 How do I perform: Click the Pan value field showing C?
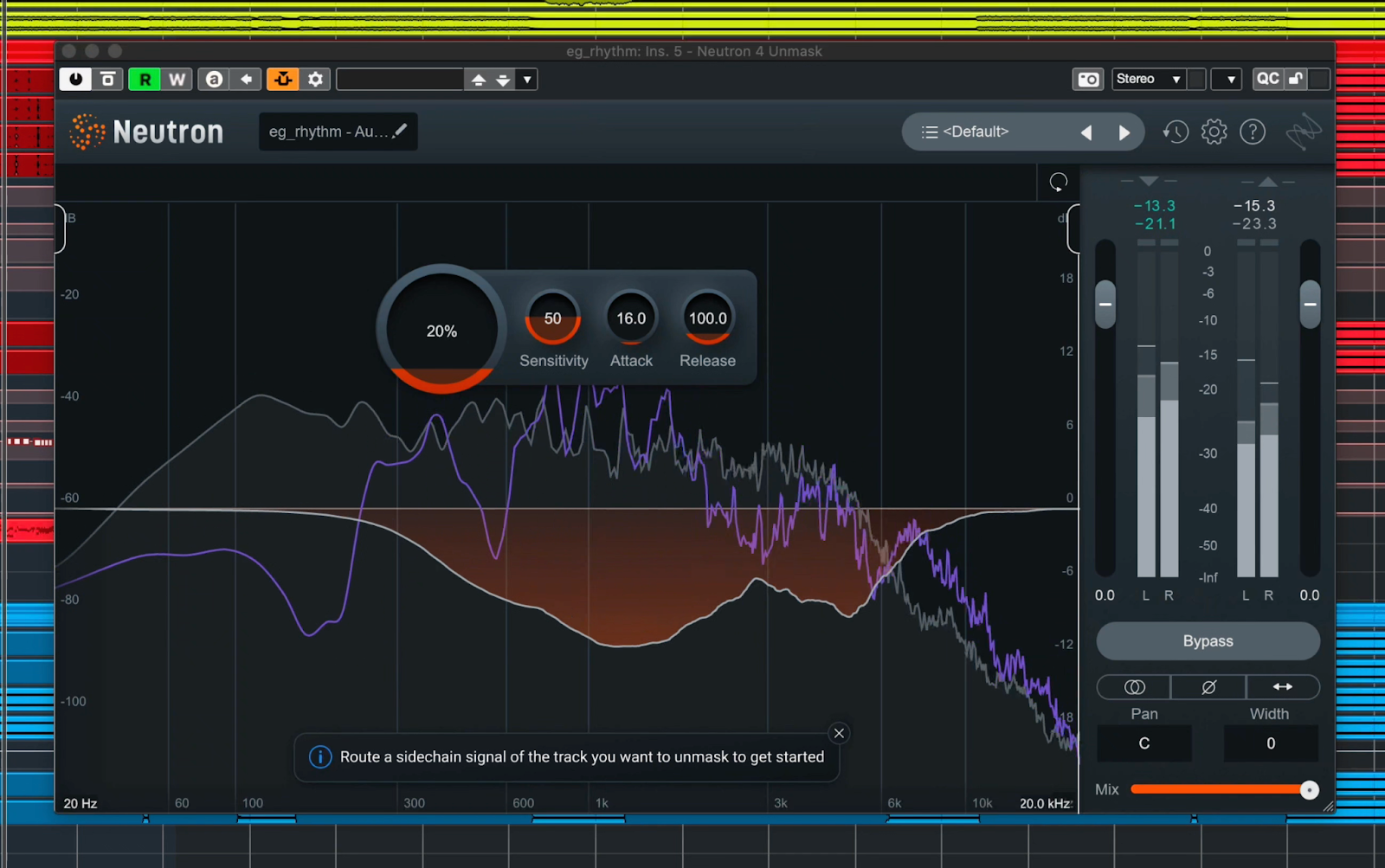1144,743
